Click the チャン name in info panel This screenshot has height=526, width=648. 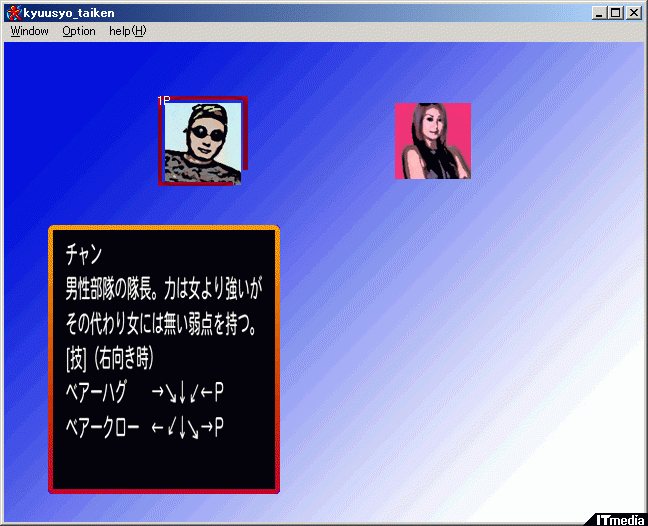pyautogui.click(x=85, y=253)
